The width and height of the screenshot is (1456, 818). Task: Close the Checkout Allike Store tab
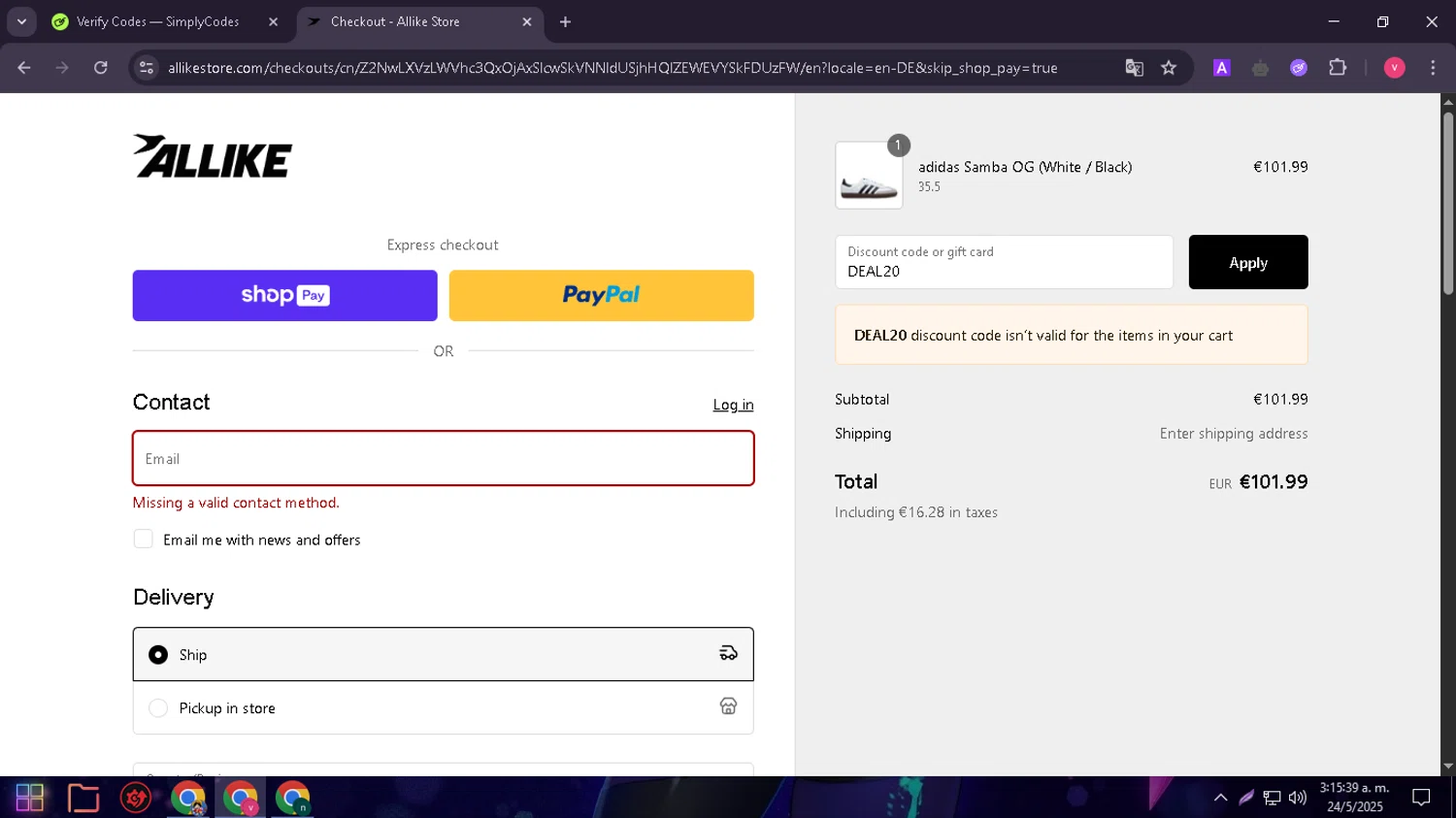[x=527, y=21]
